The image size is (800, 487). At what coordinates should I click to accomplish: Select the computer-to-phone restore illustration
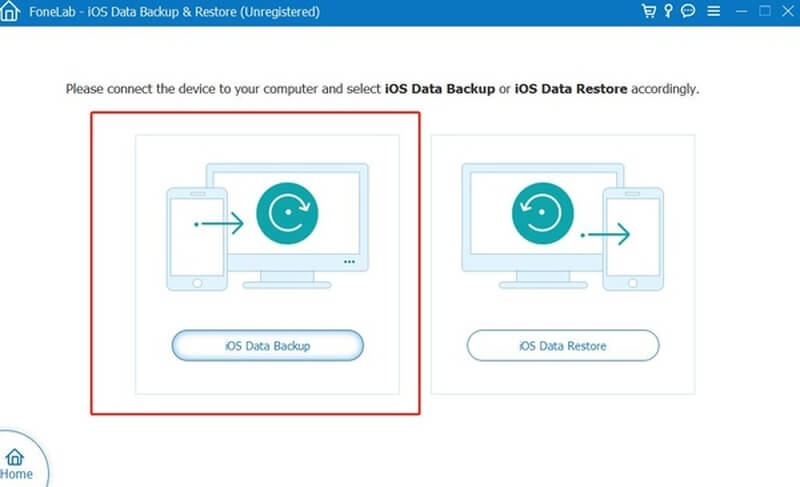coord(563,226)
